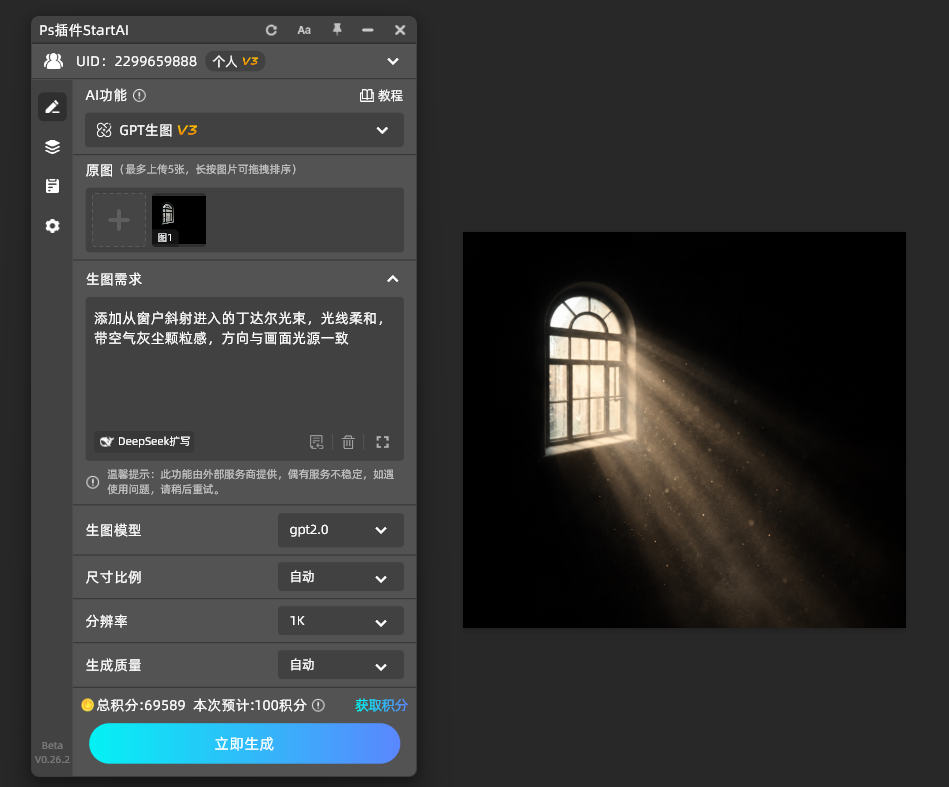Viewport: 949px width, 787px height.
Task: Click the UID: 2299659888 text
Action: pyautogui.click(x=136, y=61)
